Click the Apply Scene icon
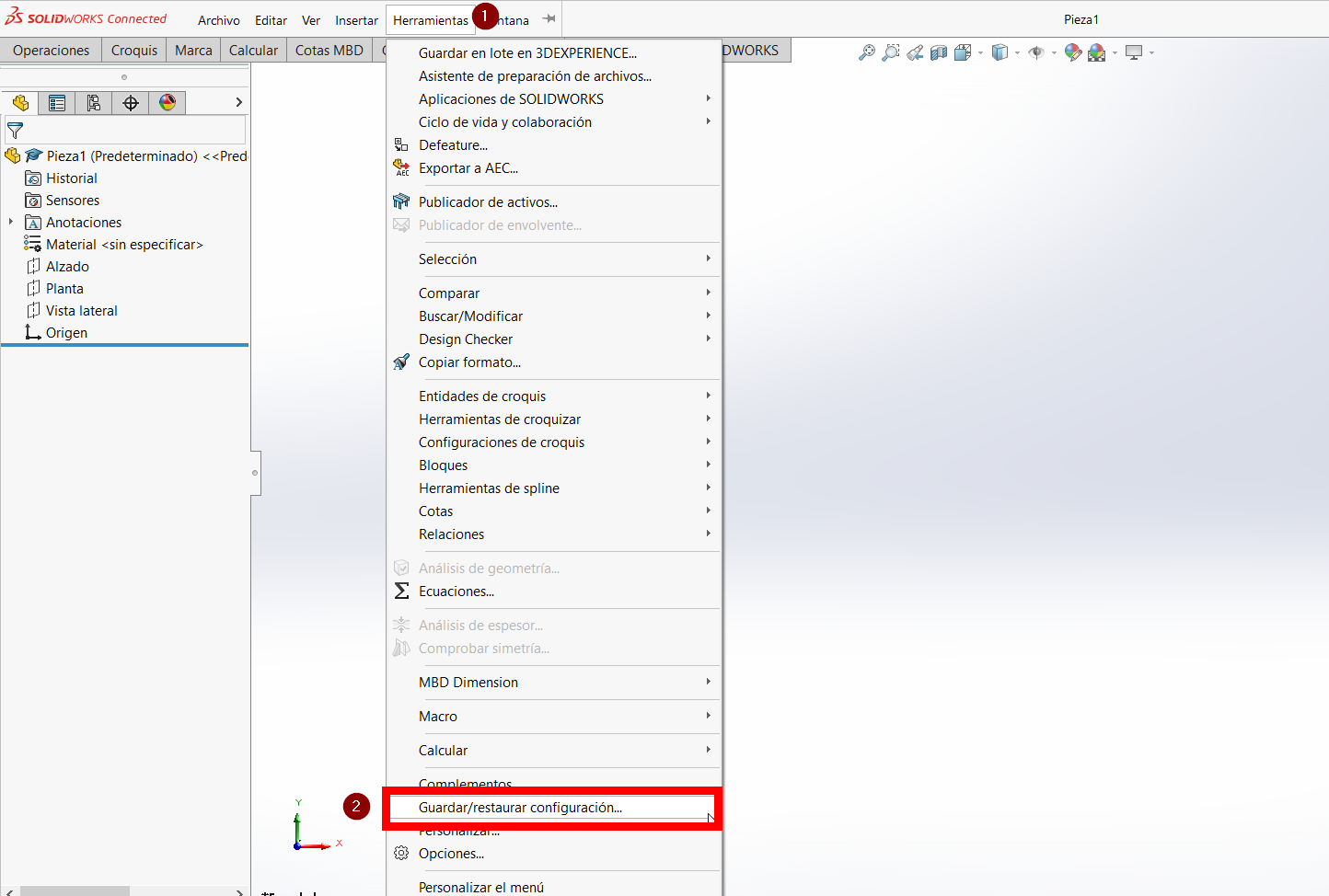The width and height of the screenshot is (1329, 896). pos(1097,52)
